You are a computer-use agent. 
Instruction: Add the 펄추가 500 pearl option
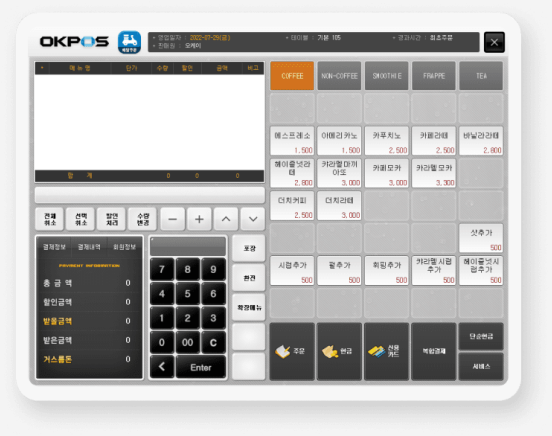pos(339,270)
